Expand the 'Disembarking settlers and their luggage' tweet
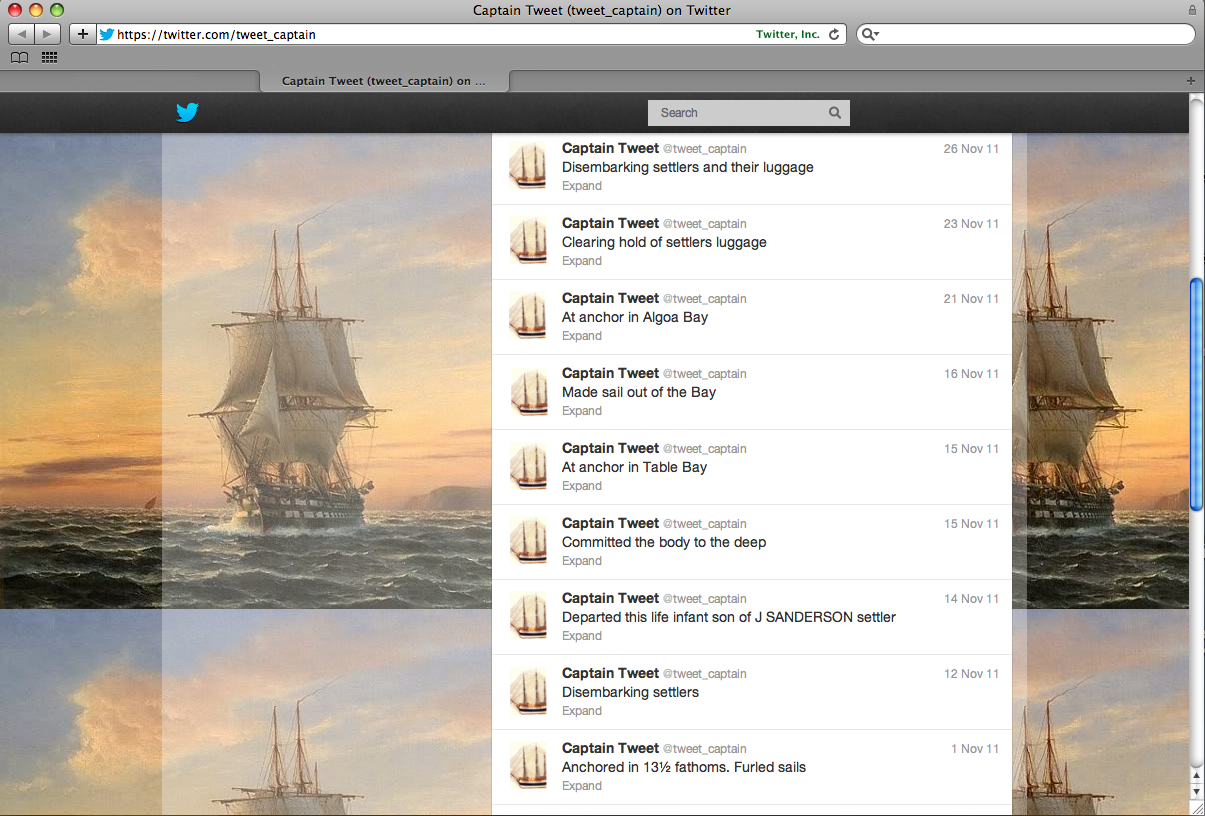1205x816 pixels. coord(582,186)
